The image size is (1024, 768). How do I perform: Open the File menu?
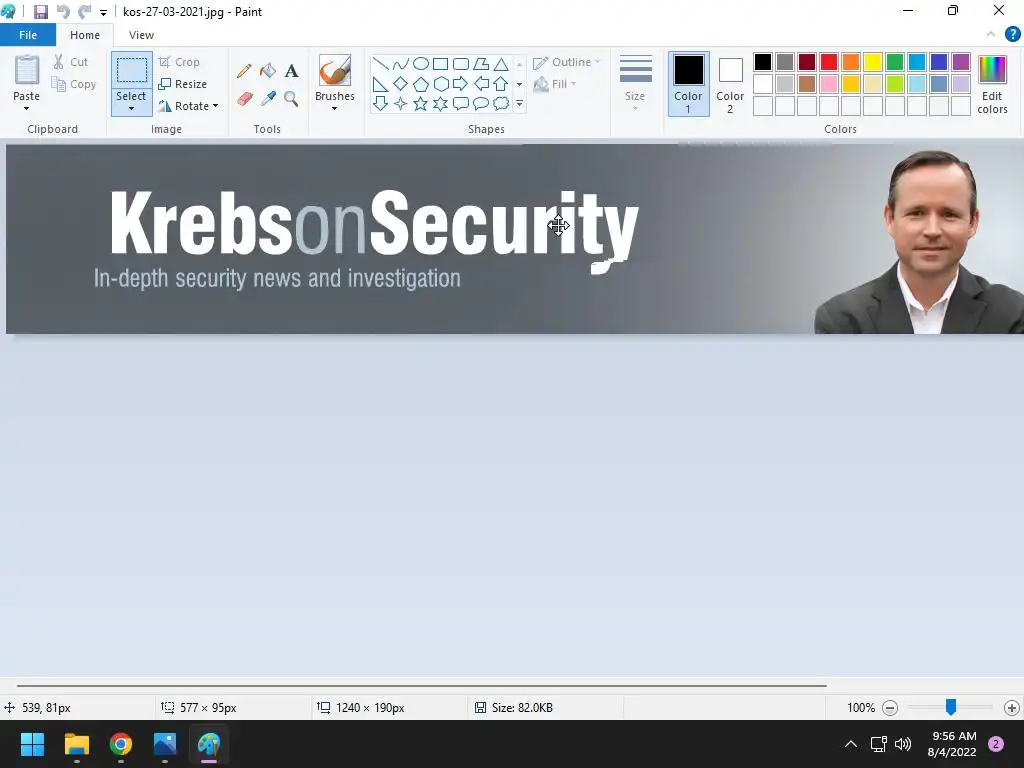pos(28,35)
